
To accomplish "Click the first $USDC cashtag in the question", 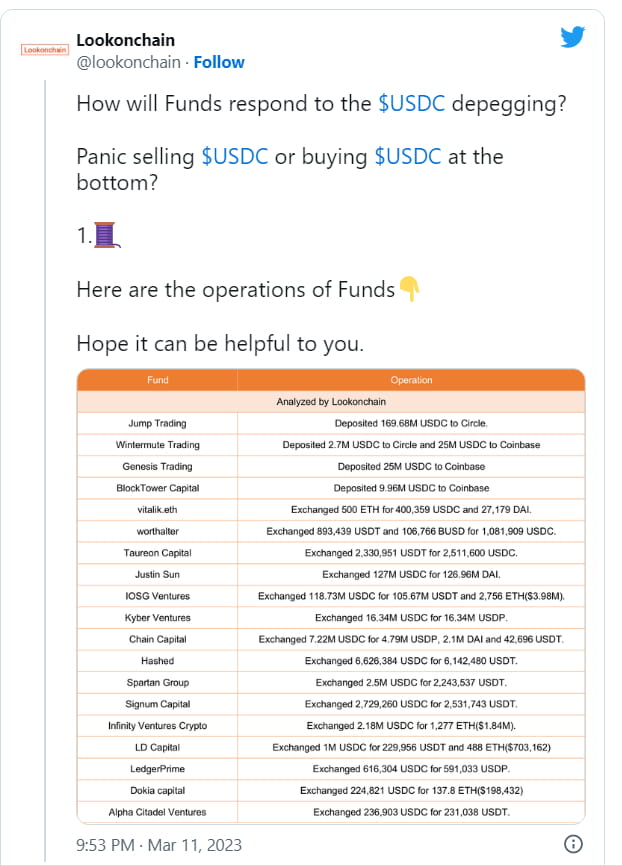I will (412, 103).
